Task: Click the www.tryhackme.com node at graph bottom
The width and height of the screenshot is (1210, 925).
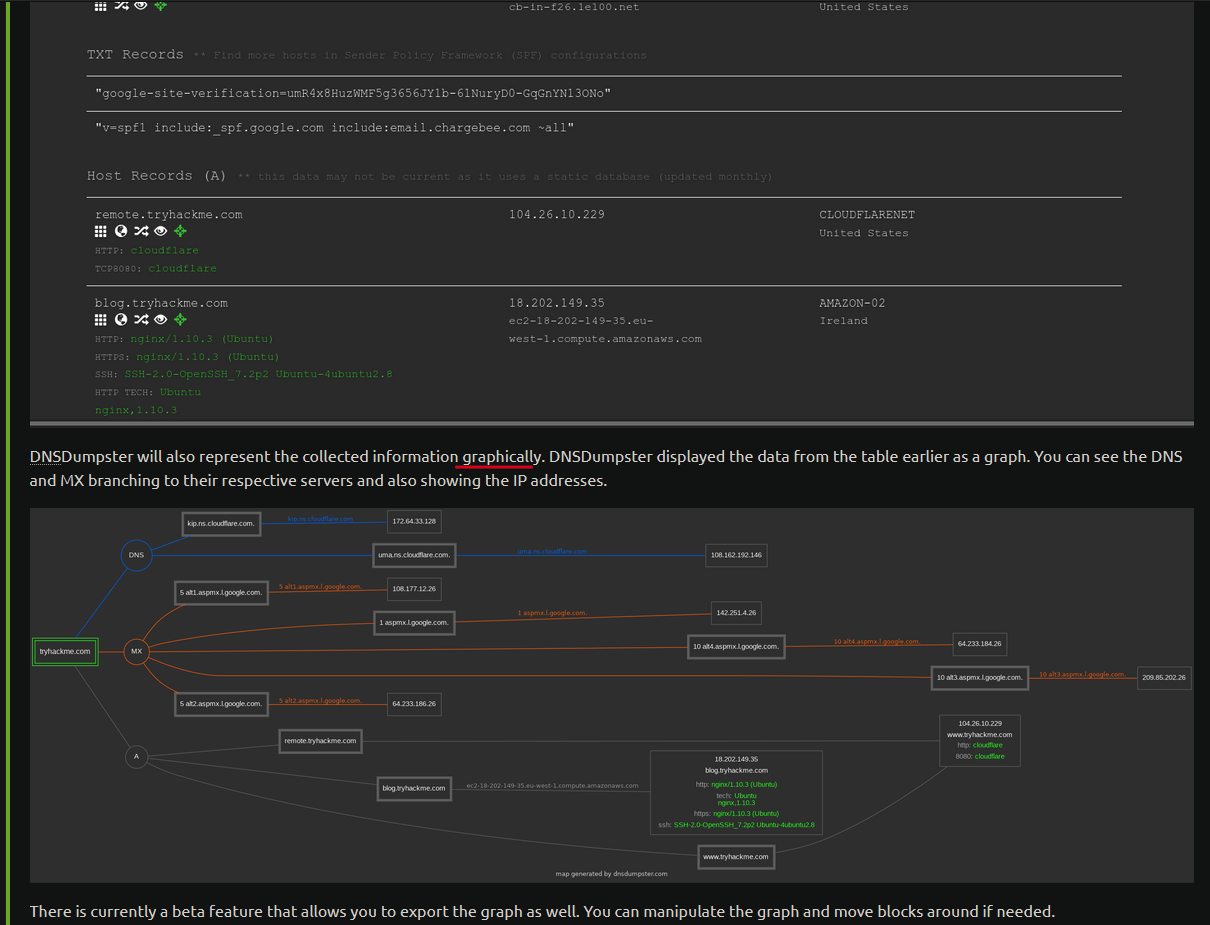Action: (x=736, y=857)
